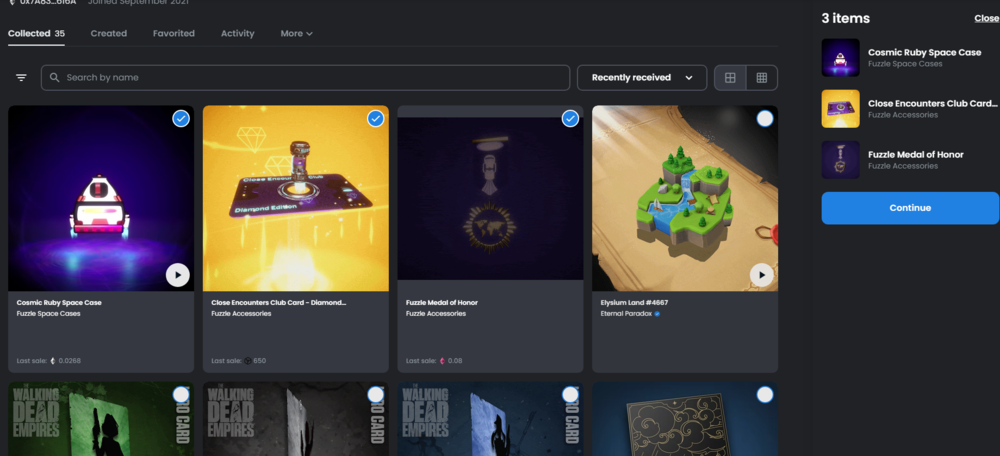Image resolution: width=1000 pixels, height=456 pixels.
Task: Select the blue Walking Dead Empires card
Action: coord(570,395)
